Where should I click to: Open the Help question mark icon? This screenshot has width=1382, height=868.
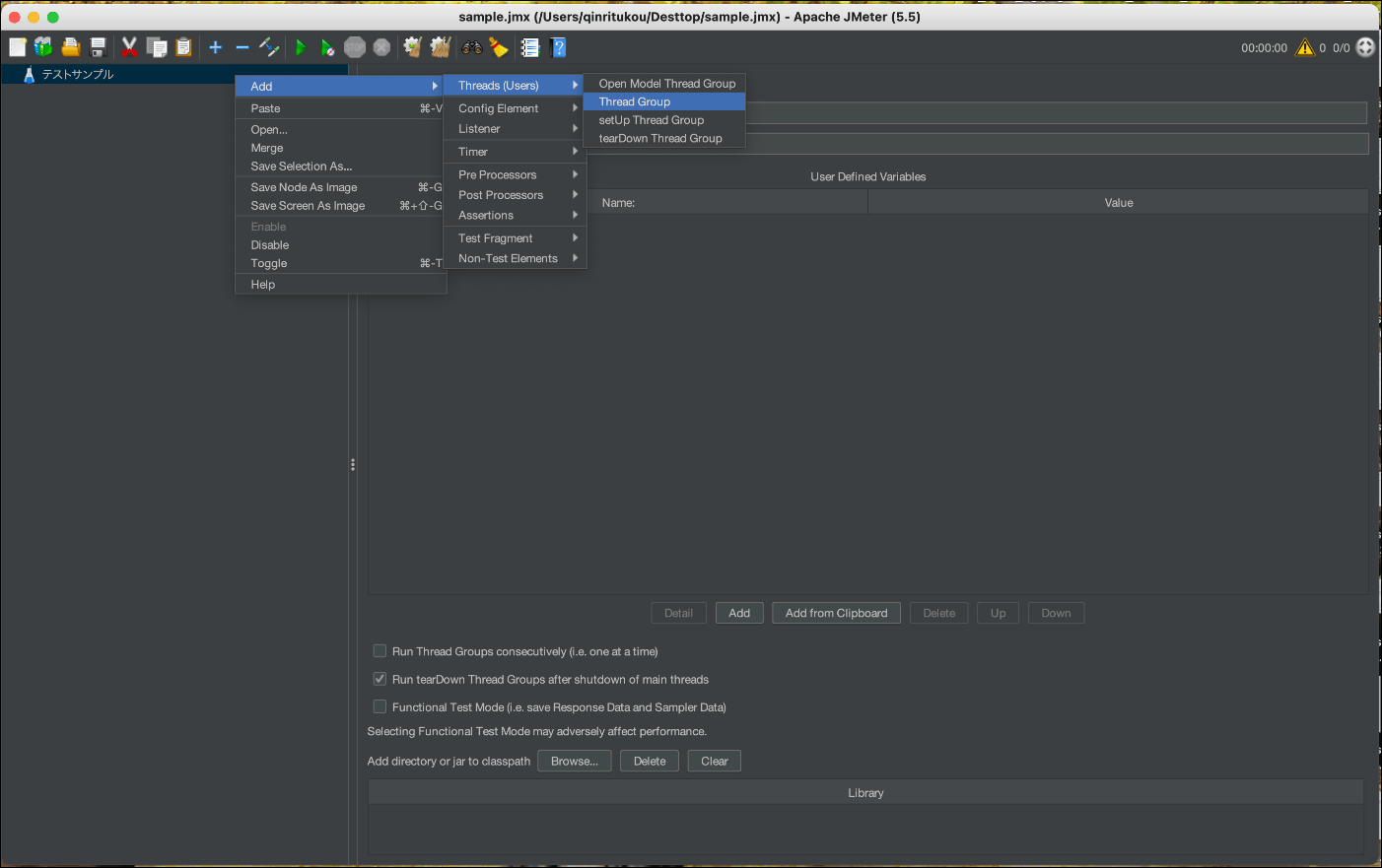[x=558, y=47]
